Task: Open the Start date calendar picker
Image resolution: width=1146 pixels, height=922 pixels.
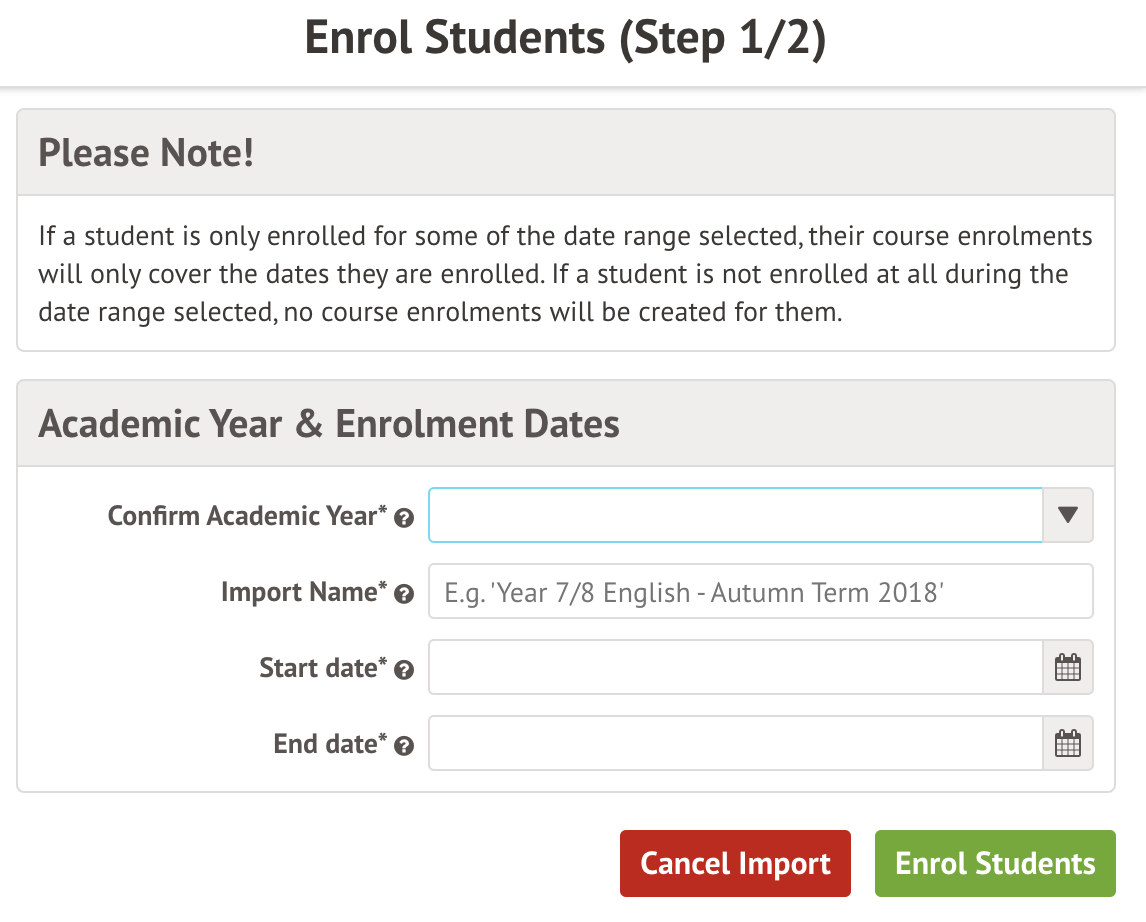Action: 1068,667
